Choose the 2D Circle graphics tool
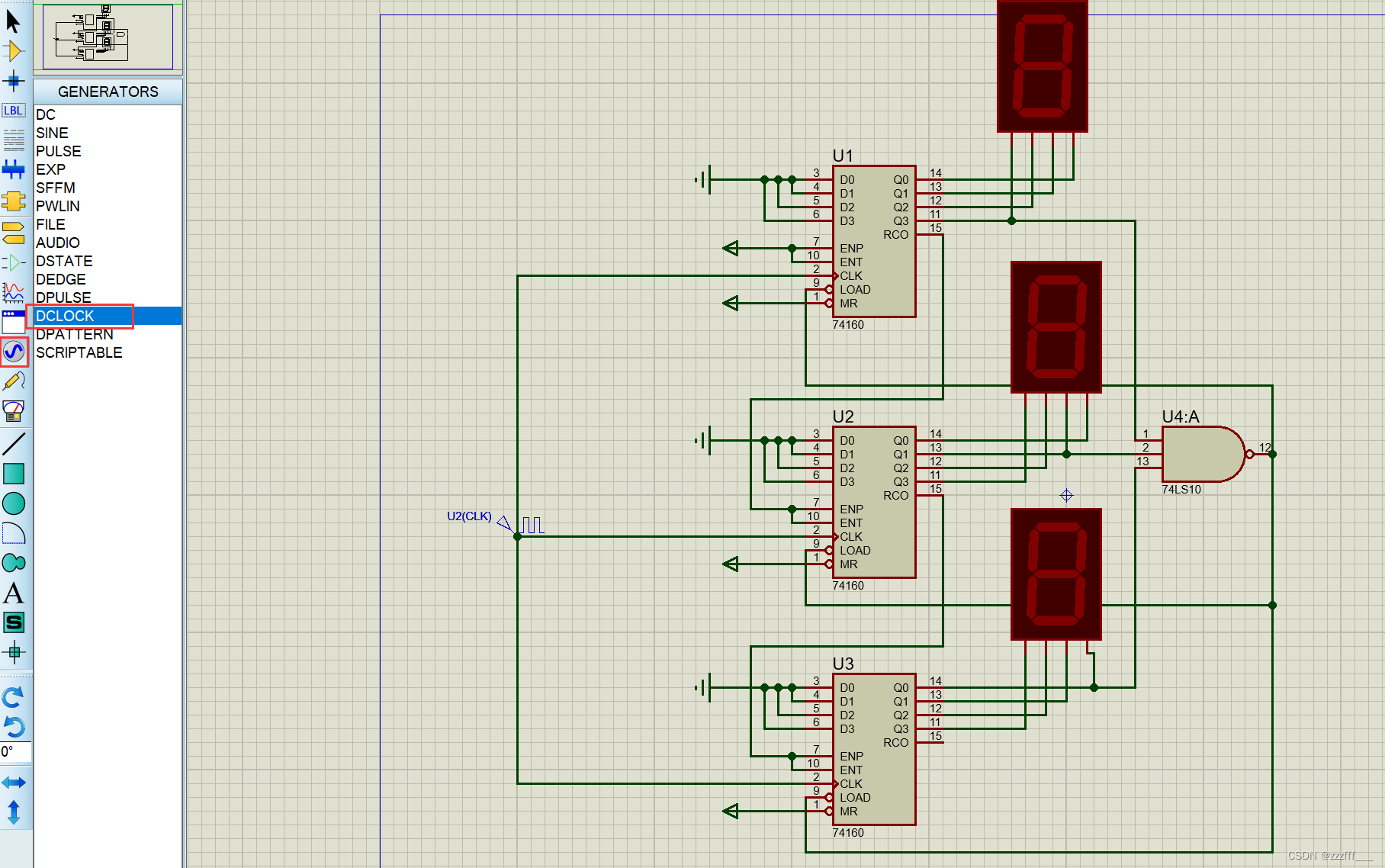This screenshot has width=1385, height=868. [x=14, y=503]
